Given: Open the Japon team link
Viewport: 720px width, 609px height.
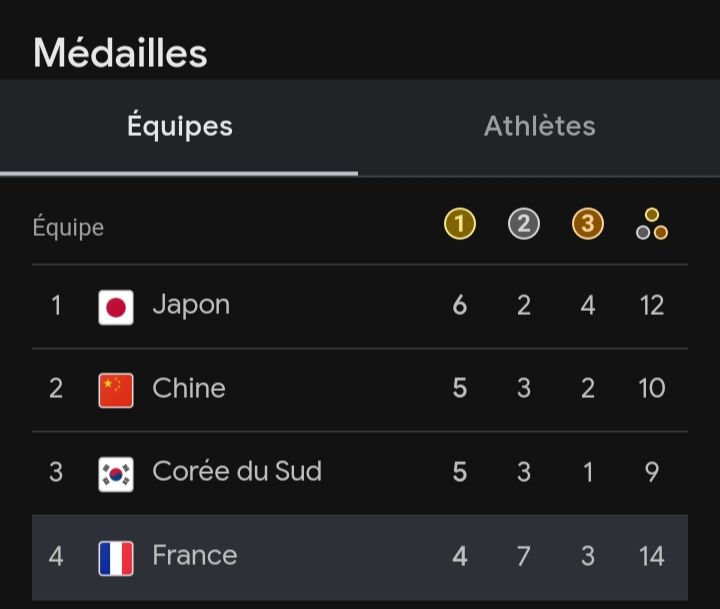Looking at the screenshot, I should click(191, 305).
